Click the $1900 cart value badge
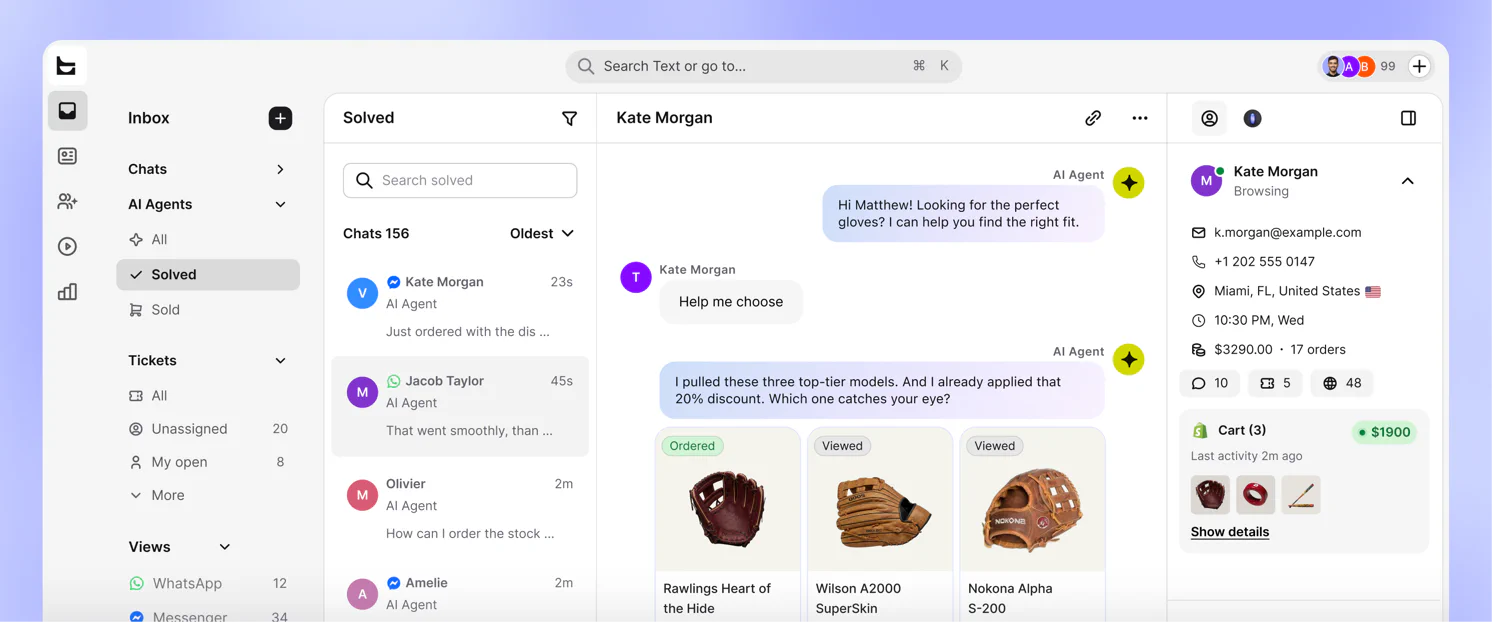This screenshot has height=622, width=1492. coord(1384,432)
